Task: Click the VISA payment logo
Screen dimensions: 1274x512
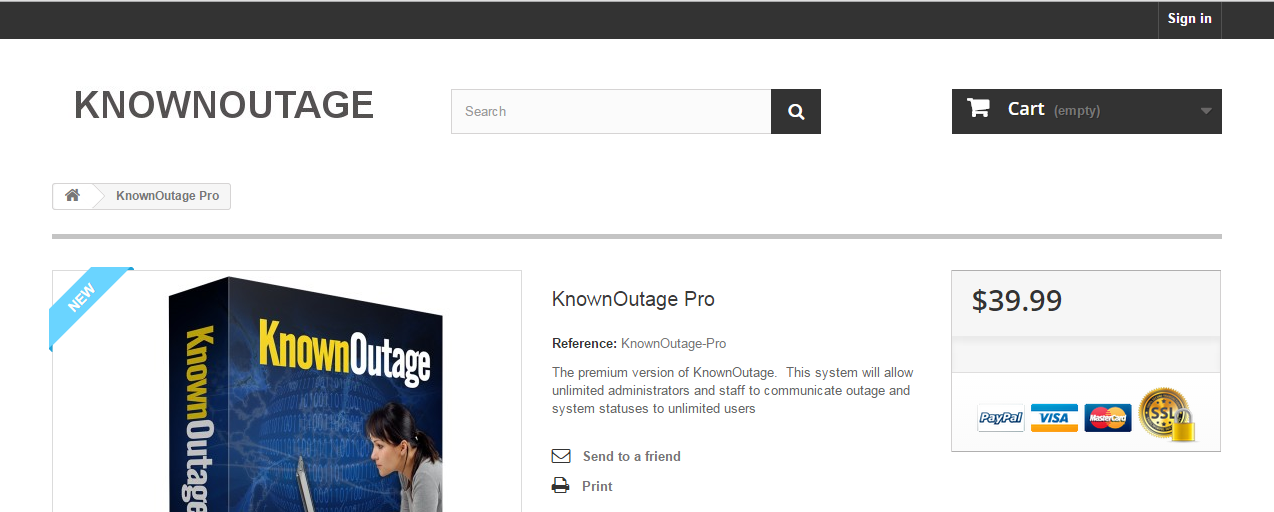Action: click(1054, 418)
